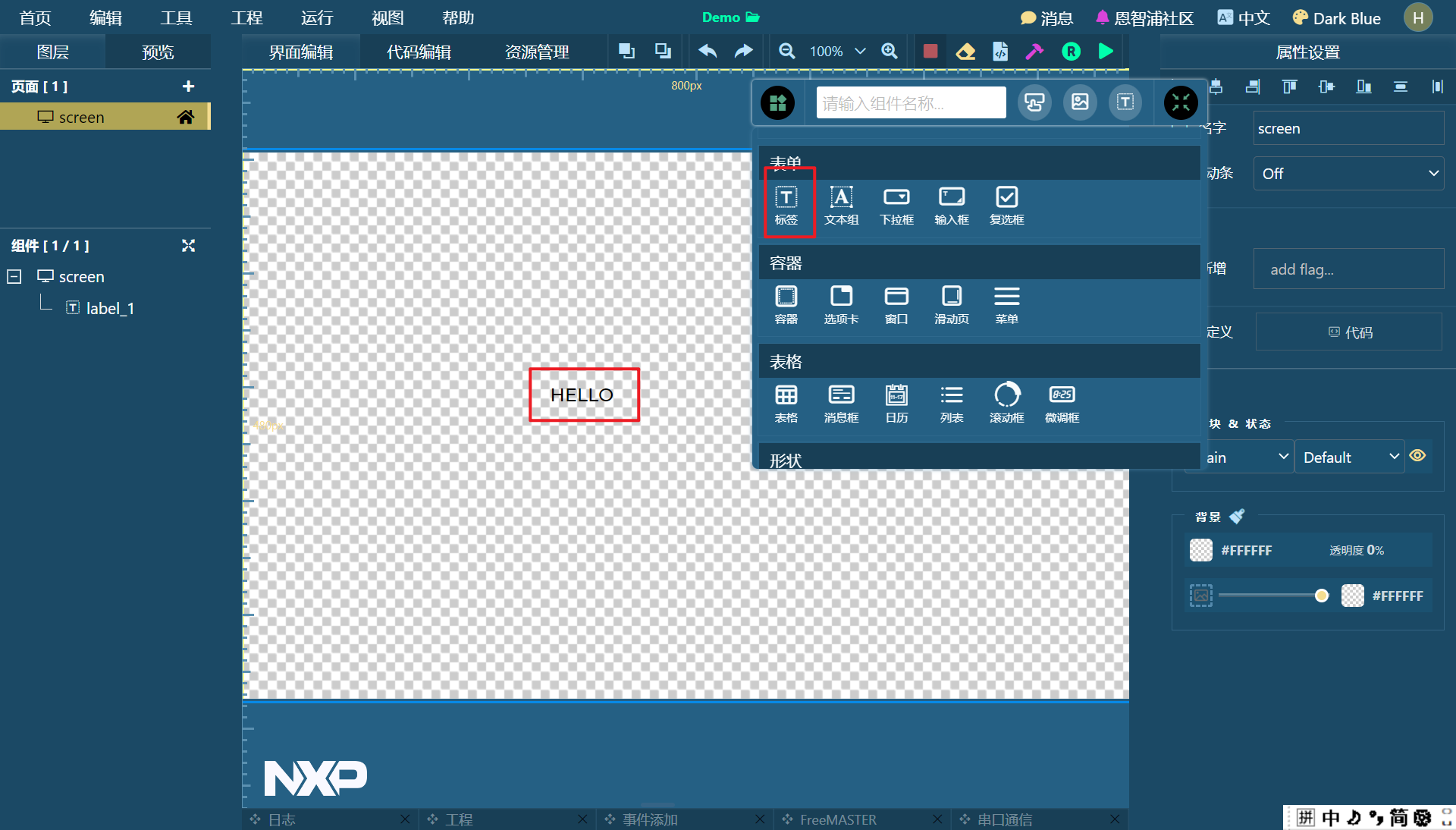Collapse the screen tree node
The image size is (1456, 830).
click(14, 277)
